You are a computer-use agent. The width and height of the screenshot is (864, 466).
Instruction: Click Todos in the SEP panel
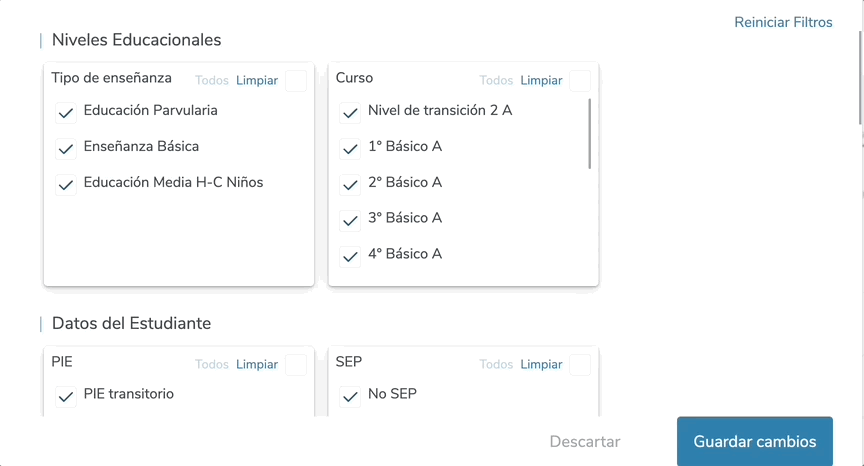(x=496, y=365)
